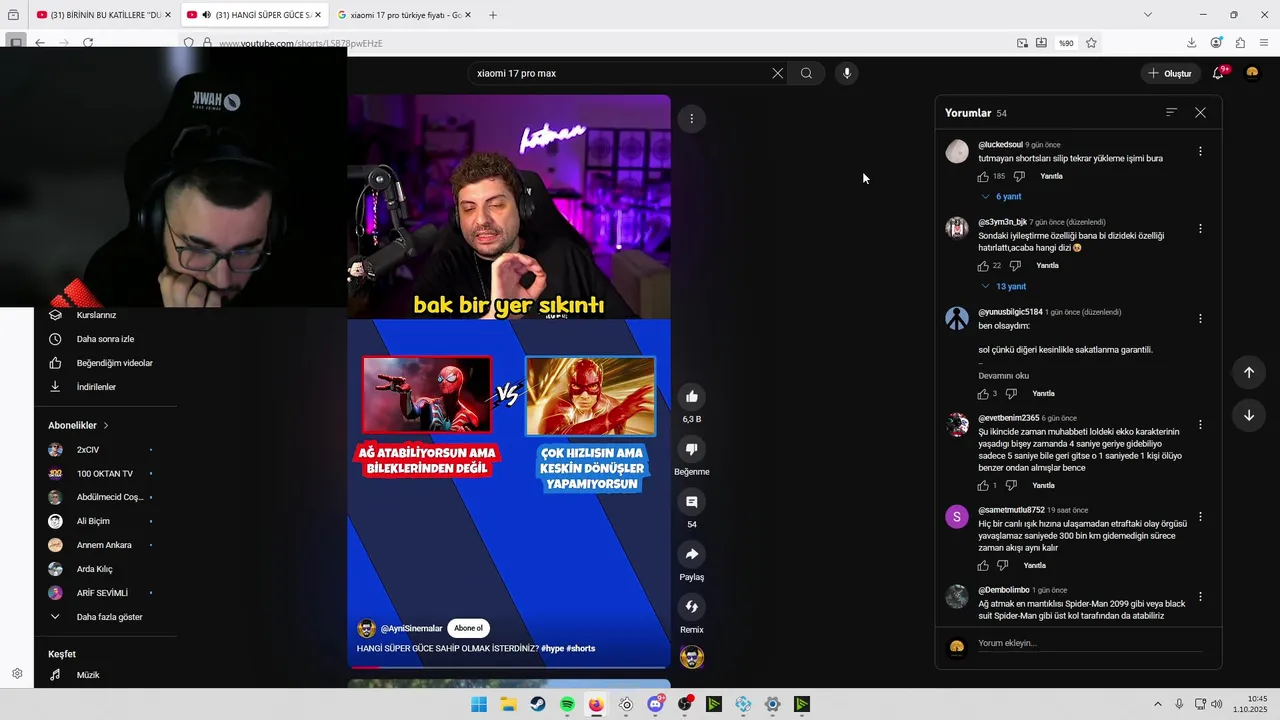Open Steam from the taskbar
This screenshot has width=1280, height=720.
(538, 704)
